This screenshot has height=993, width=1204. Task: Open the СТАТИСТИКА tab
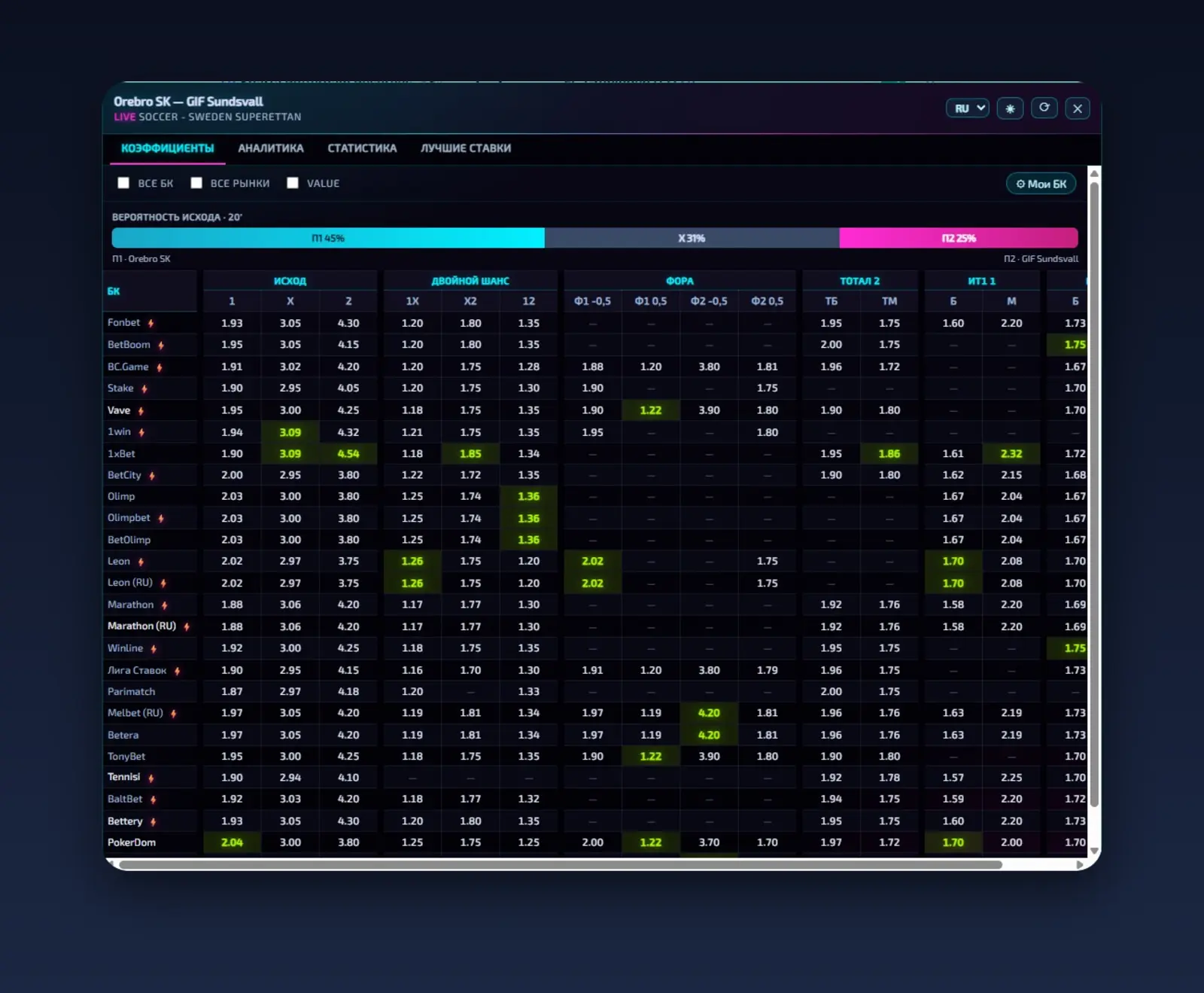[362, 148]
